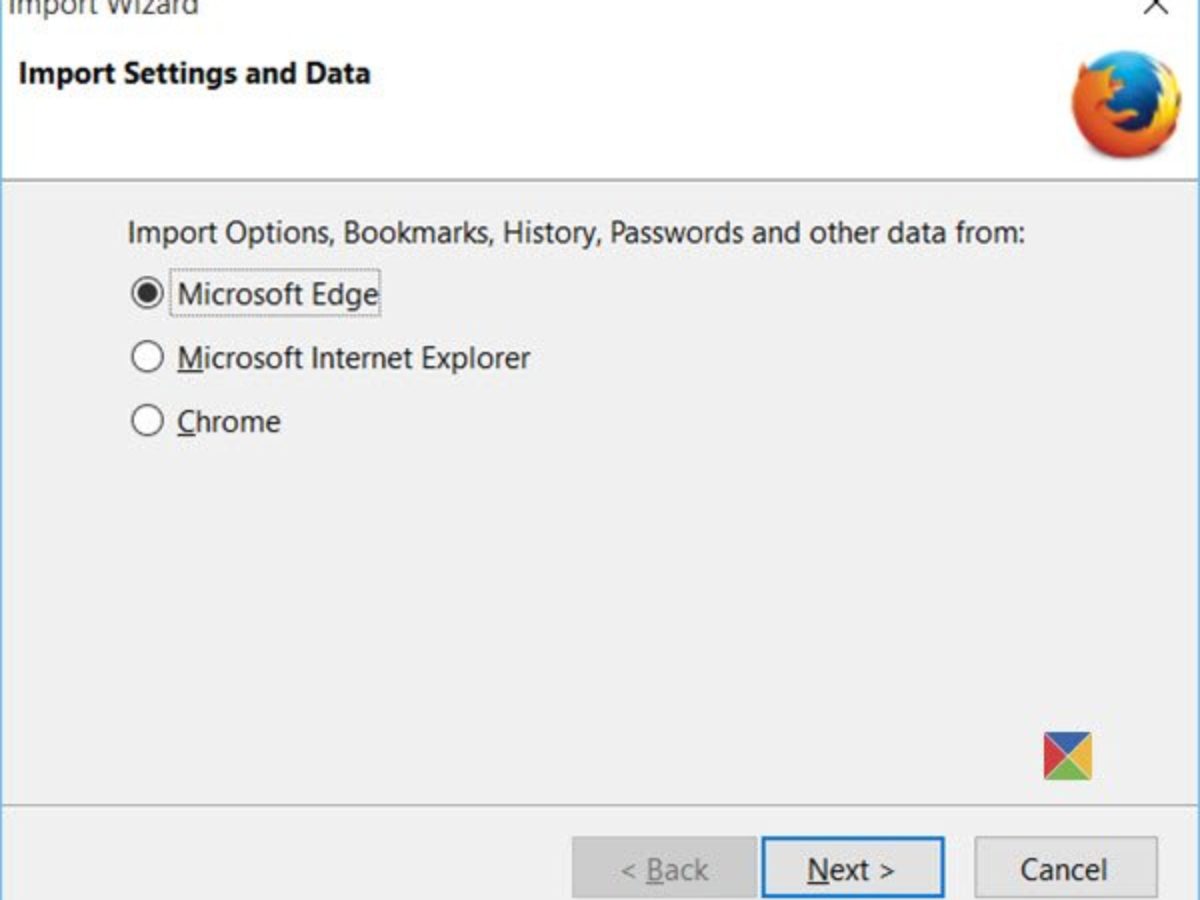Viewport: 1200px width, 900px height.
Task: Click the underlined M in Microsoft Internet Explorer
Action: pyautogui.click(x=188, y=358)
